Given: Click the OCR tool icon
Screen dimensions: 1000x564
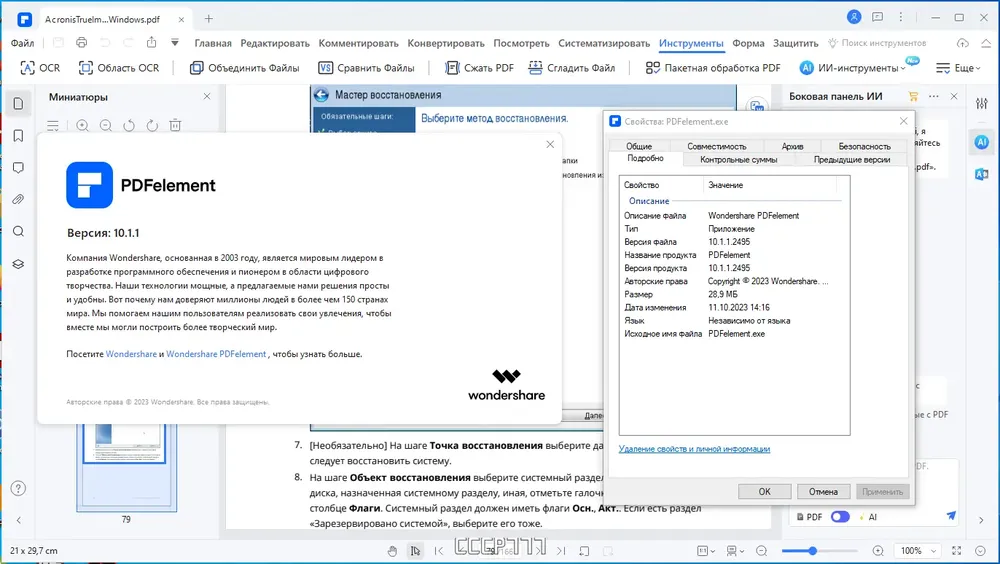Looking at the screenshot, I should coord(40,68).
